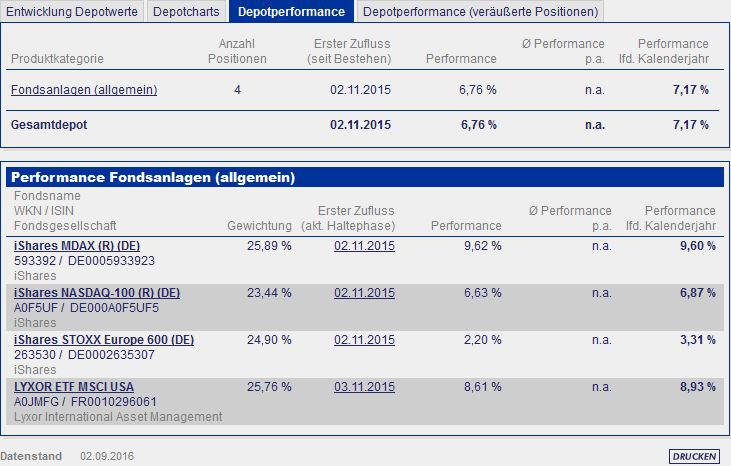Select the Depotperformance tab
Screen dimensions: 731x466
point(291,11)
